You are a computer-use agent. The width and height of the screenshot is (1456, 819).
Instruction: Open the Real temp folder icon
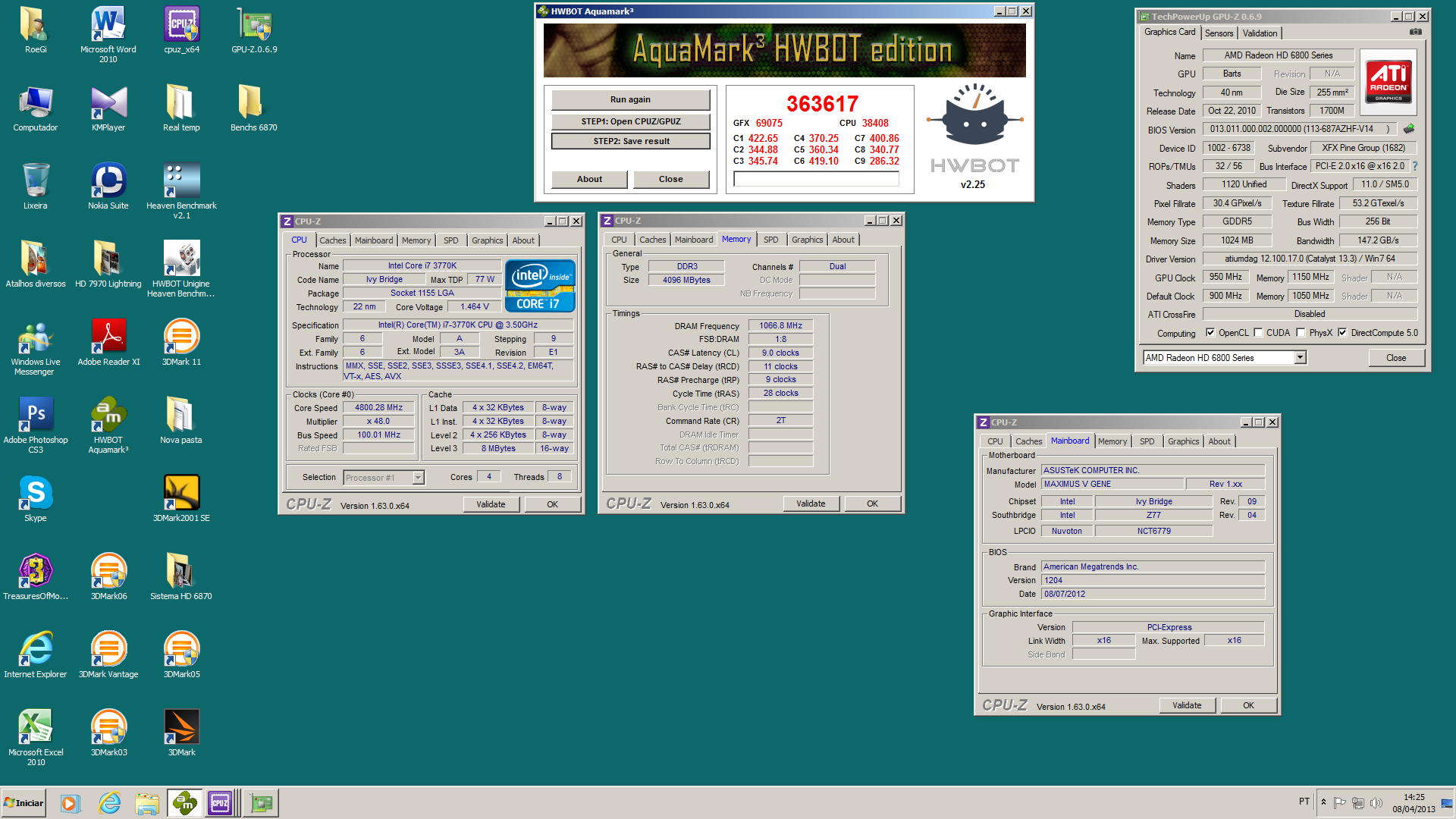click(x=181, y=108)
